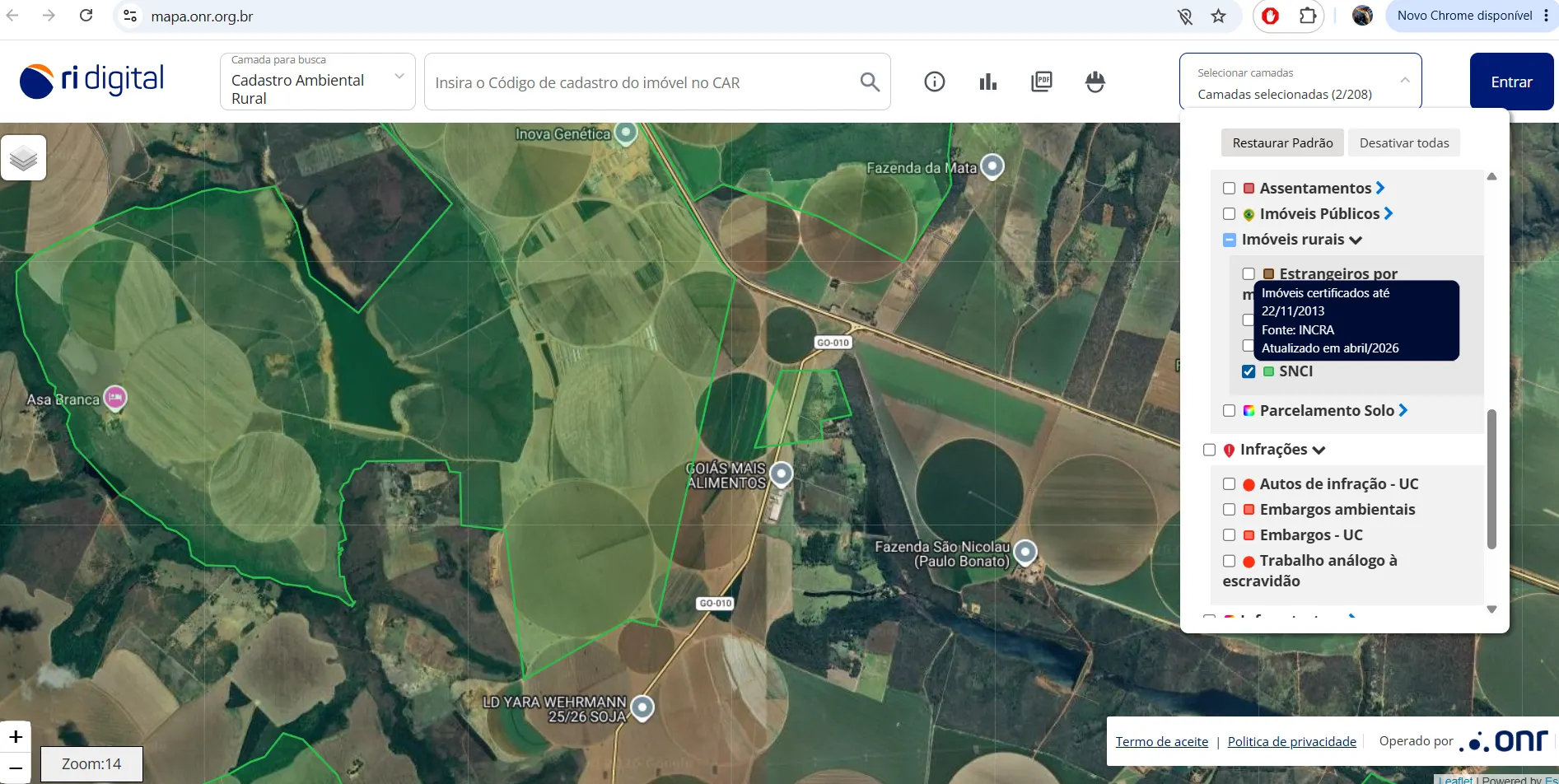This screenshot has height=784, width=1559.
Task: Enable Trabalho análogo à escravidão checkbox
Action: [x=1229, y=561]
